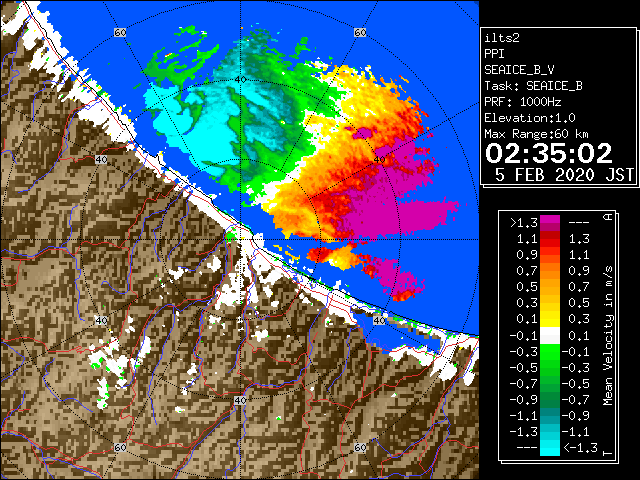Click the 'Task: SEAICE_B' line
Viewport: 640px width, 480px height.
point(533,86)
